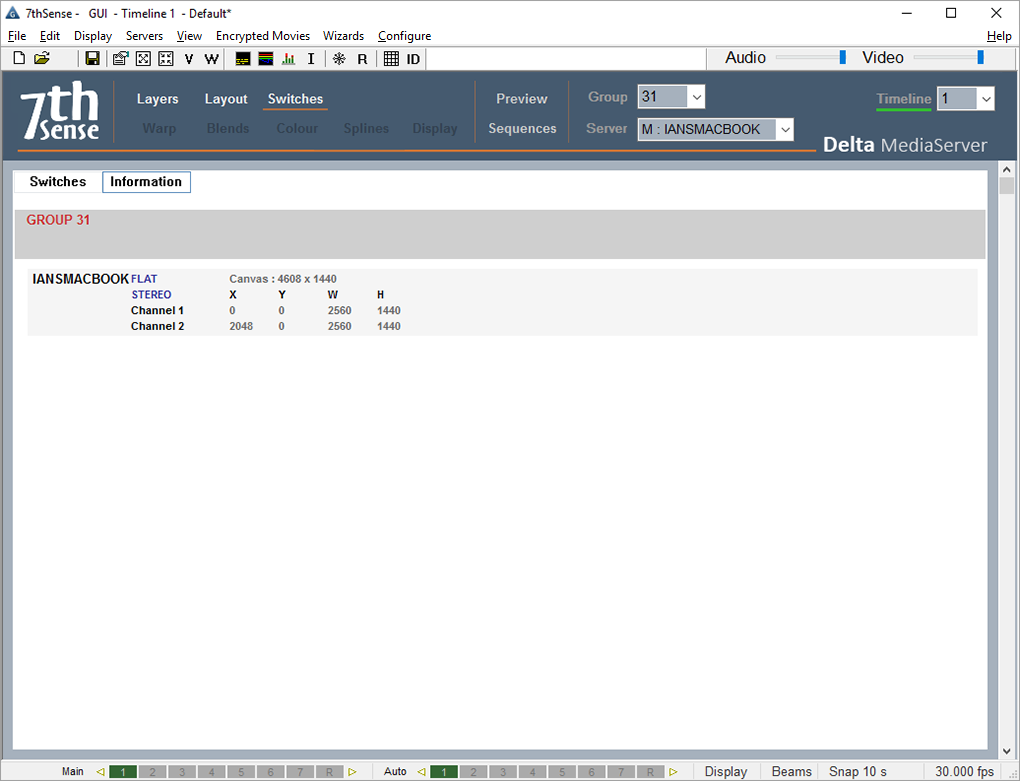Open file with the folder icon
The width and height of the screenshot is (1020, 781).
42,59
